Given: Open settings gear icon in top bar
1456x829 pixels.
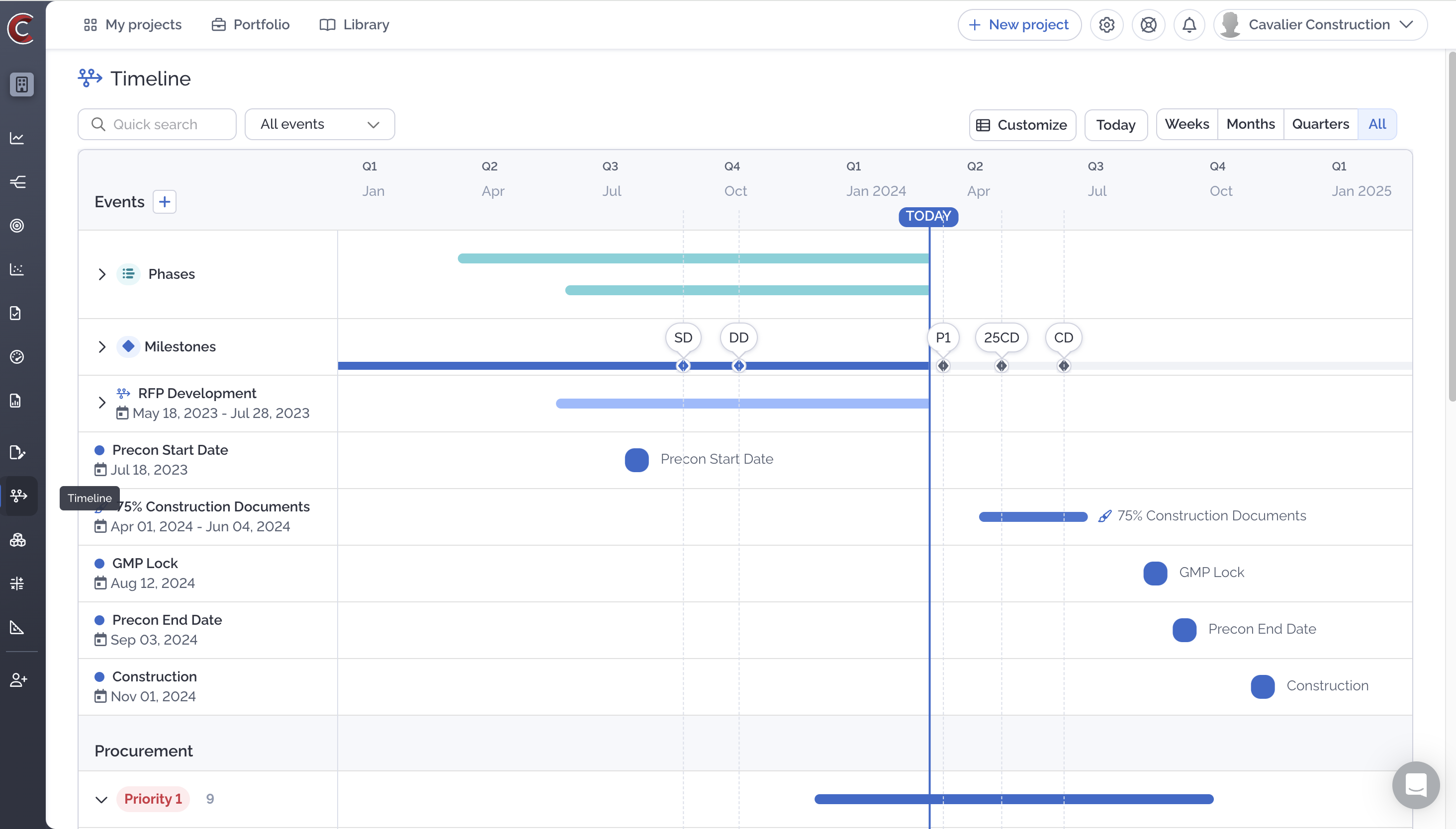Looking at the screenshot, I should tap(1106, 25).
